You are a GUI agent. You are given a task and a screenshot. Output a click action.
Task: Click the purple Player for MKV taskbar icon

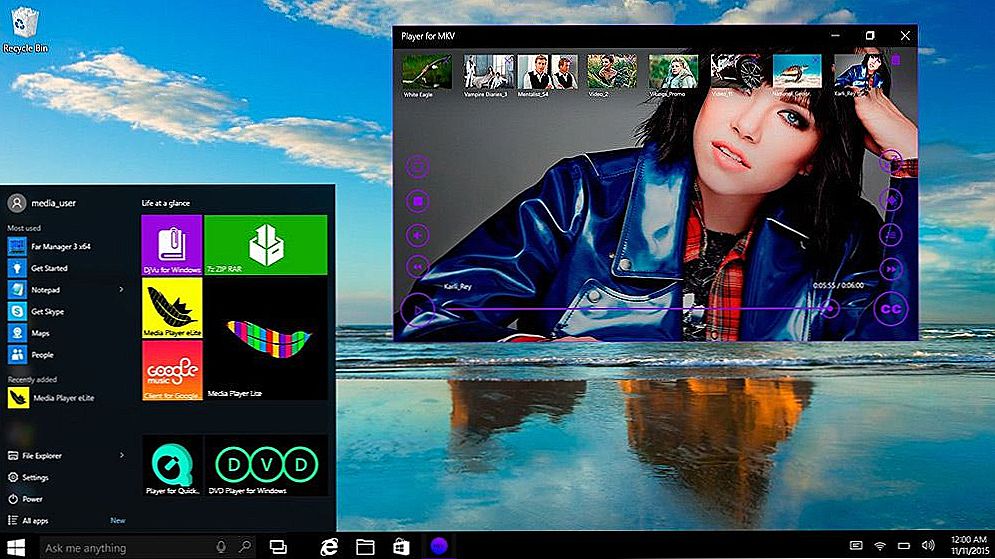click(x=438, y=546)
